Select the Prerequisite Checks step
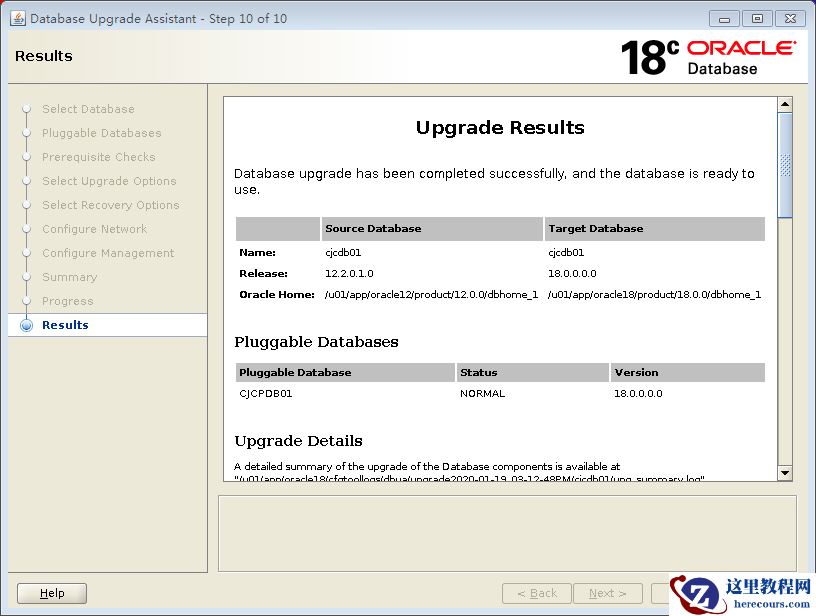The height and width of the screenshot is (616, 816). pyautogui.click(x=98, y=157)
